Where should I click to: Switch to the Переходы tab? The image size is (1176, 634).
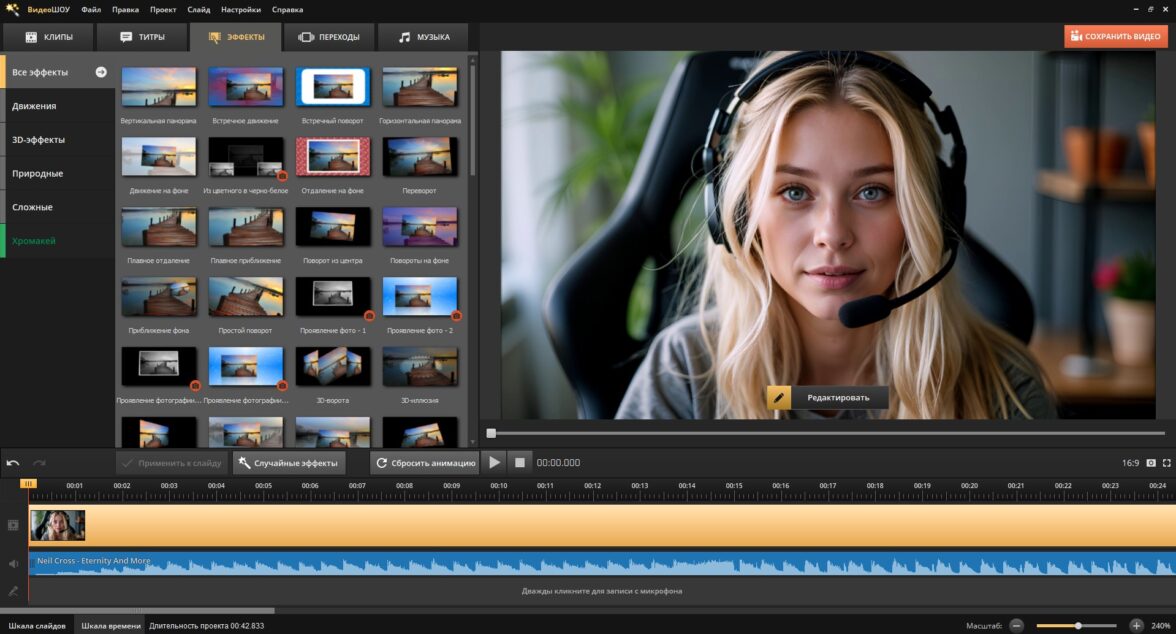point(329,37)
